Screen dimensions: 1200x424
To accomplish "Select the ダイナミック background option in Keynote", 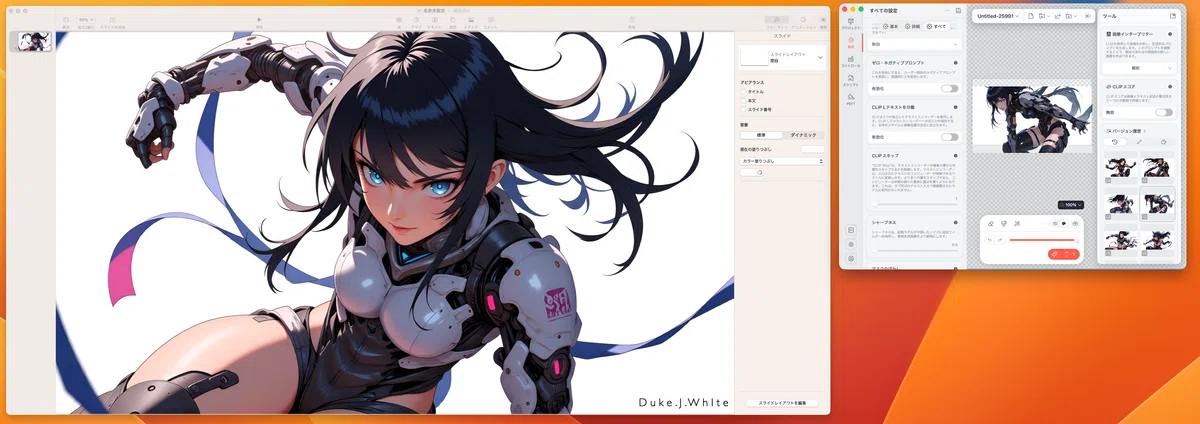I will click(x=803, y=134).
